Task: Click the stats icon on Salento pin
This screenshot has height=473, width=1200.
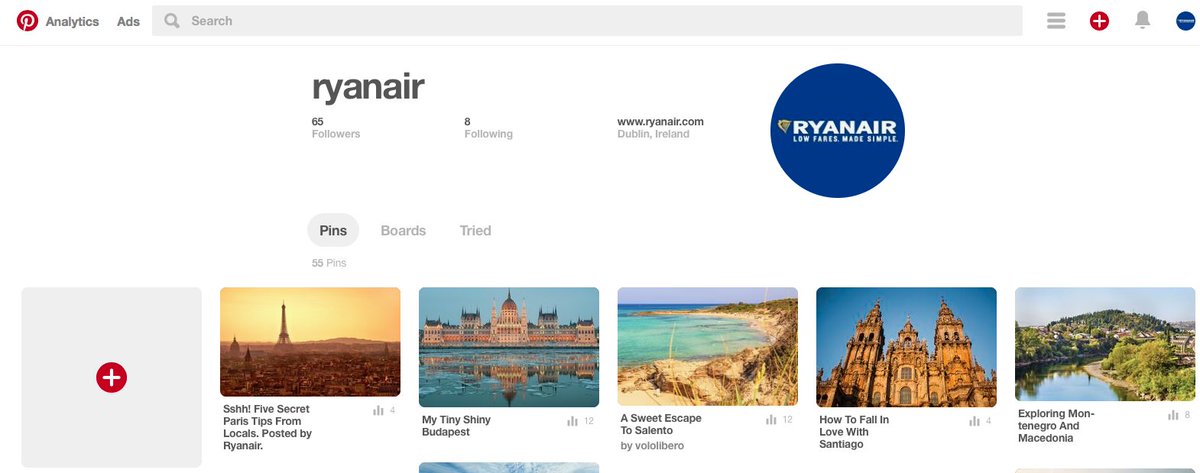Action: click(x=771, y=420)
